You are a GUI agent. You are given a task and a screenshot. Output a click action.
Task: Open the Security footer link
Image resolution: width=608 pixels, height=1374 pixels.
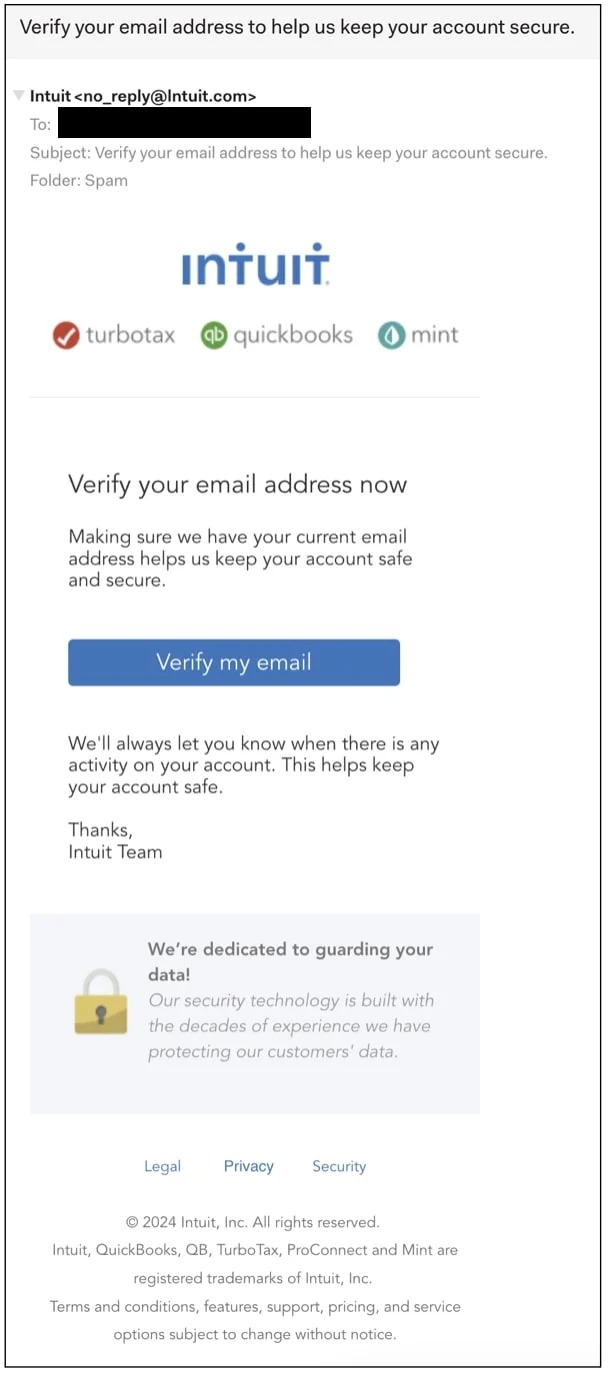tap(339, 1166)
